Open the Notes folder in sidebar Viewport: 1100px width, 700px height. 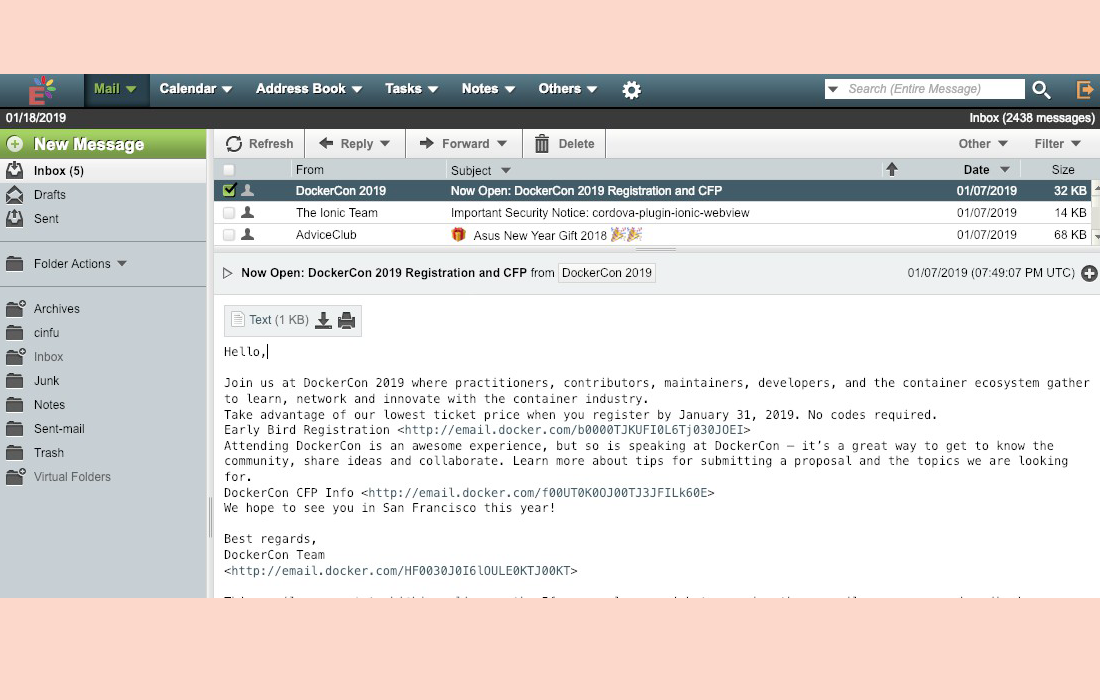click(x=49, y=405)
